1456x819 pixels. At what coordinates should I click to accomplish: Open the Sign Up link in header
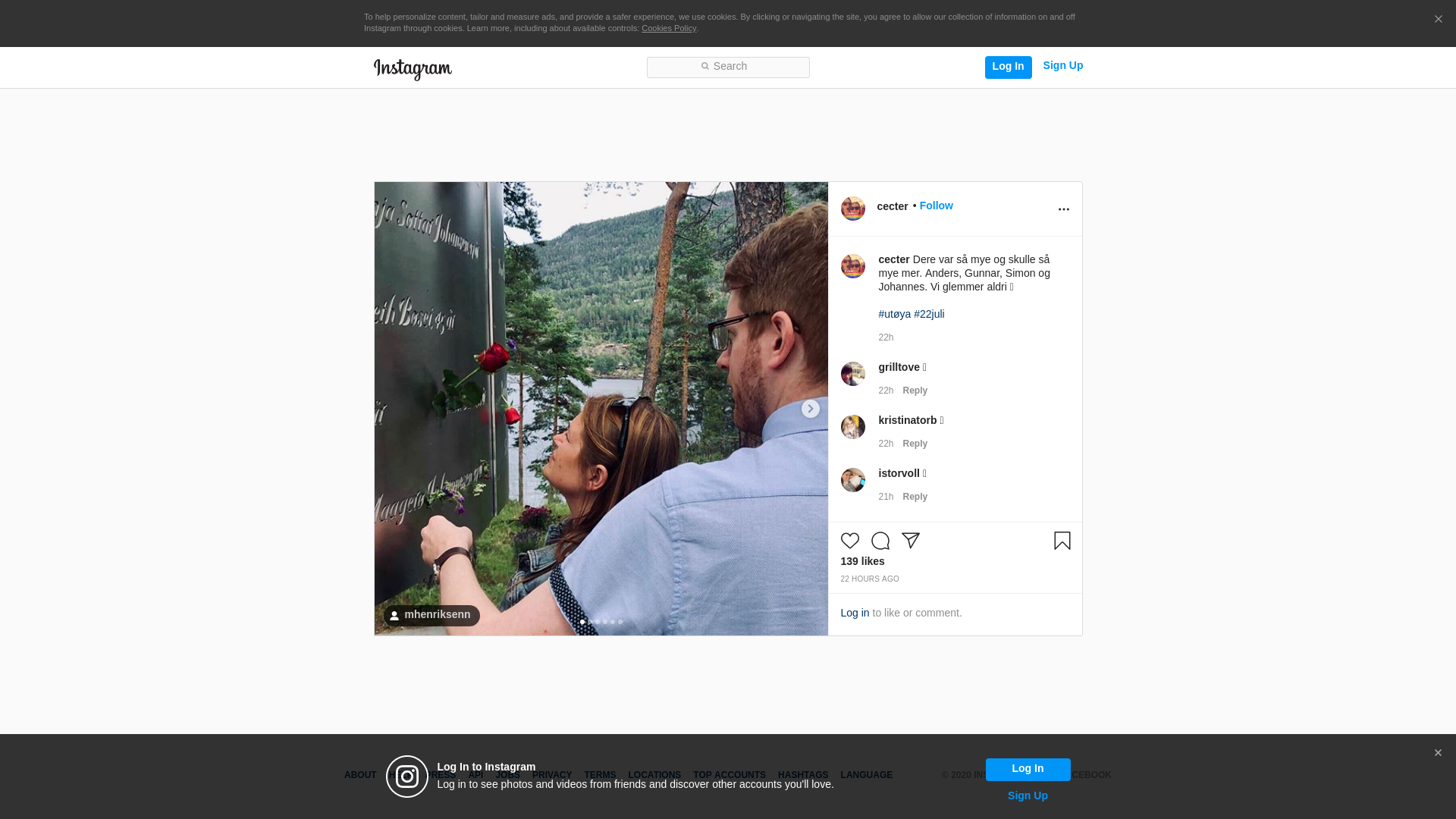click(1062, 66)
